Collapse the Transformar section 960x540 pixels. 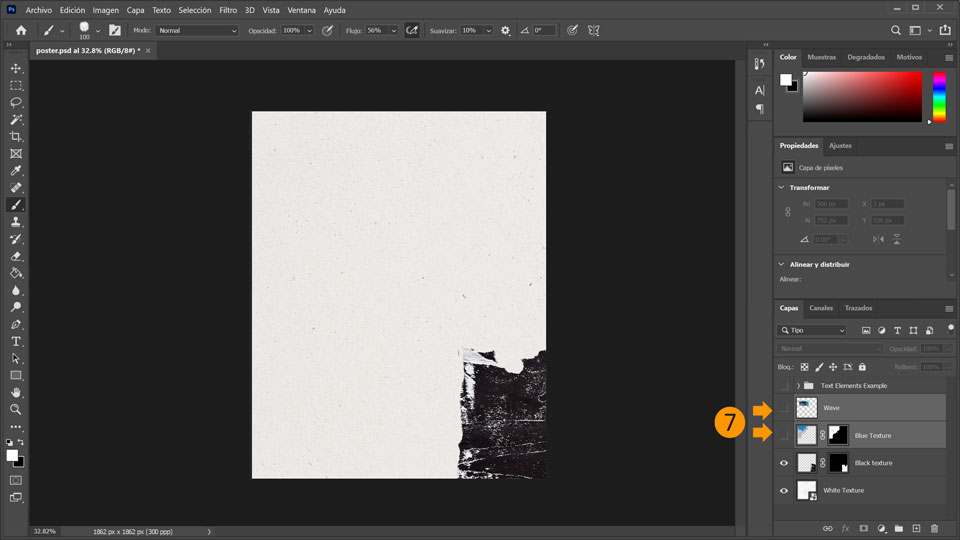(782, 187)
